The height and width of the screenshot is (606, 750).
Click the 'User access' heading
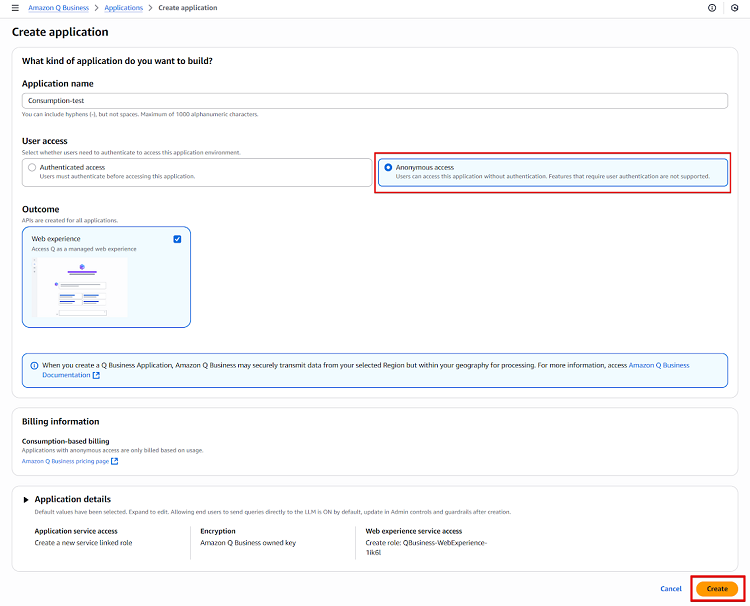[x=44, y=141]
